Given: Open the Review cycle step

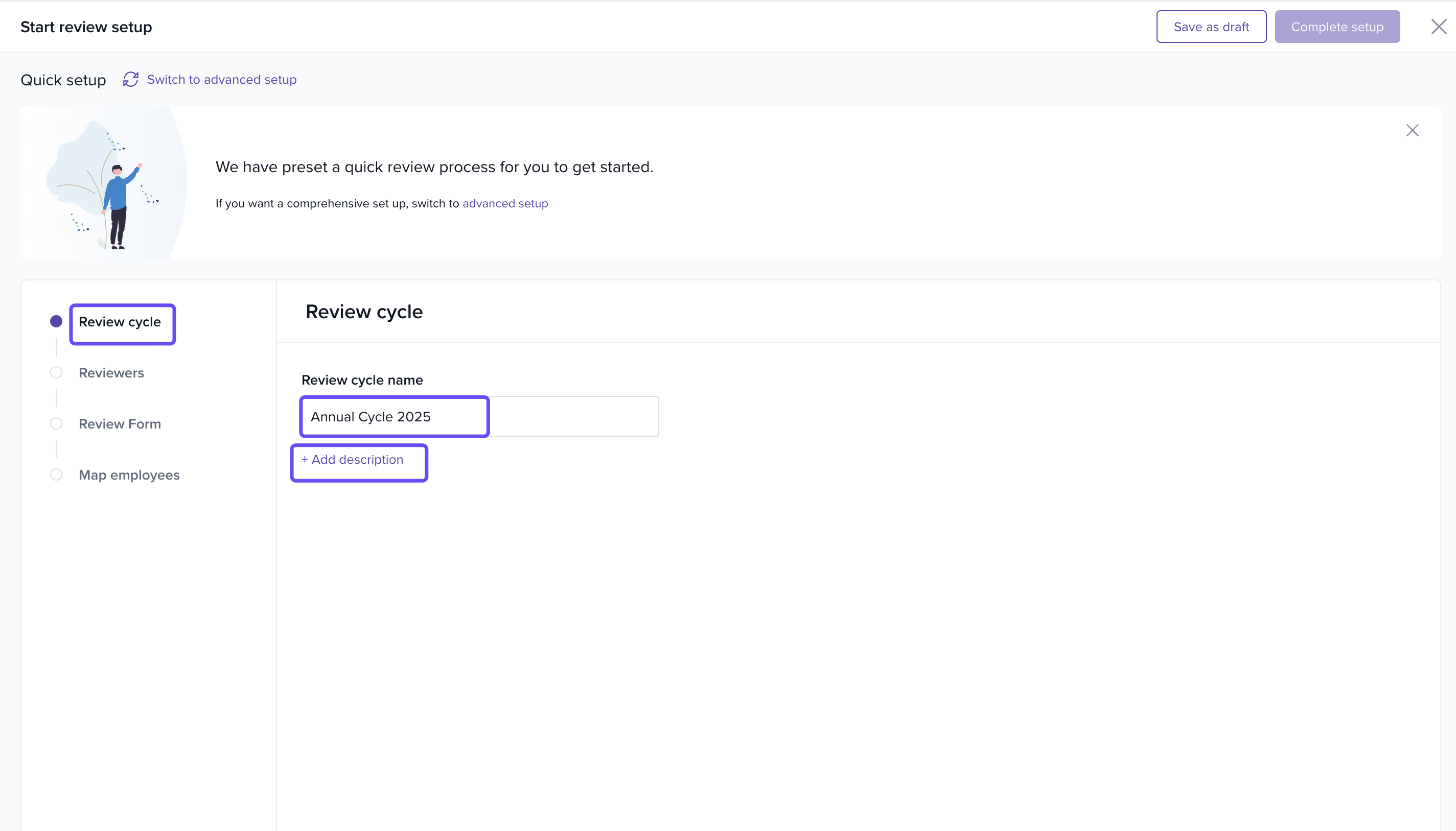Looking at the screenshot, I should point(120,322).
